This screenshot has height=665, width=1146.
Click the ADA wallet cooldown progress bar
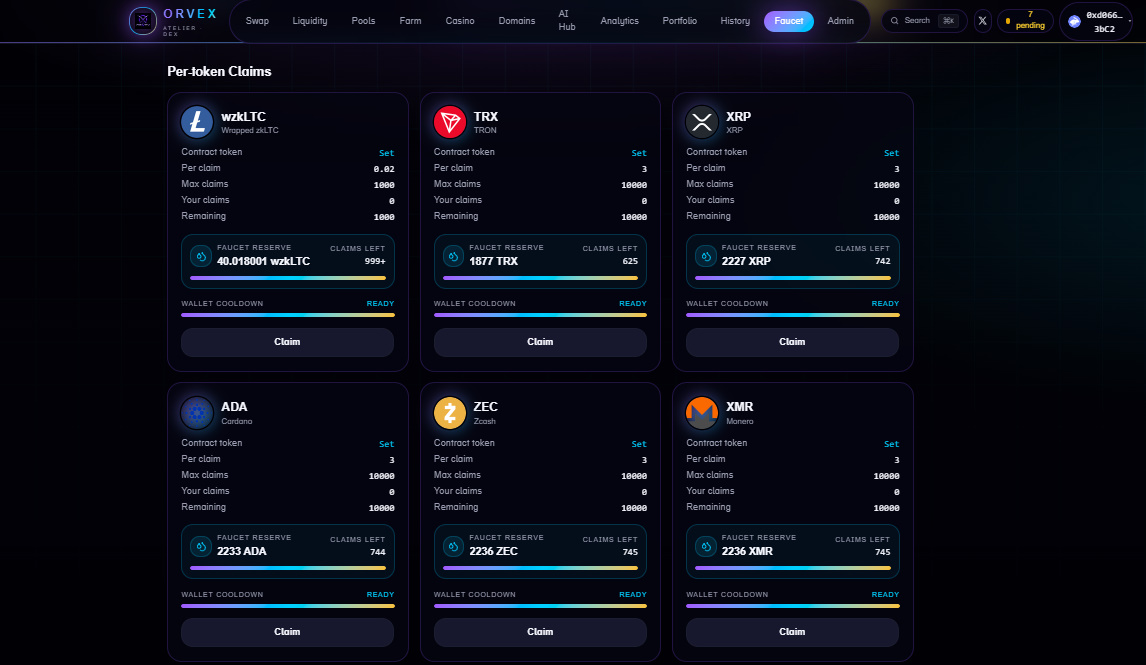point(288,606)
